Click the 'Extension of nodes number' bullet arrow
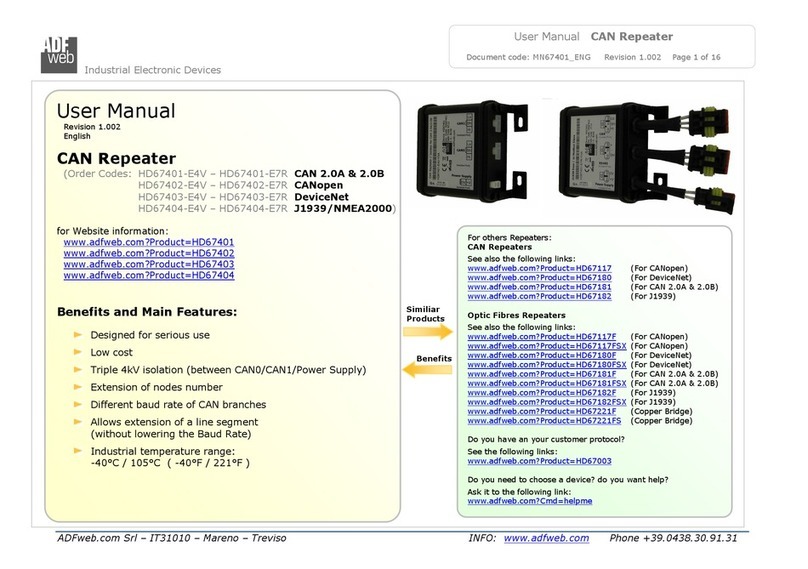This screenshot has width=808, height=569. click(78, 387)
